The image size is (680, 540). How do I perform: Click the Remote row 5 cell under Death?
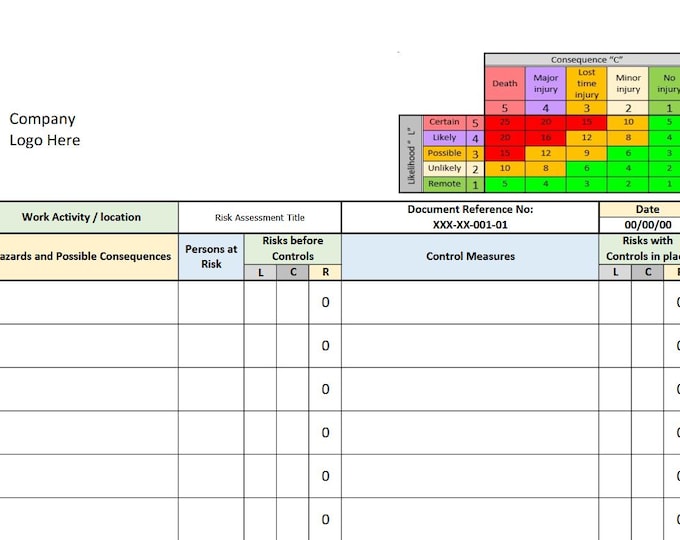point(505,184)
